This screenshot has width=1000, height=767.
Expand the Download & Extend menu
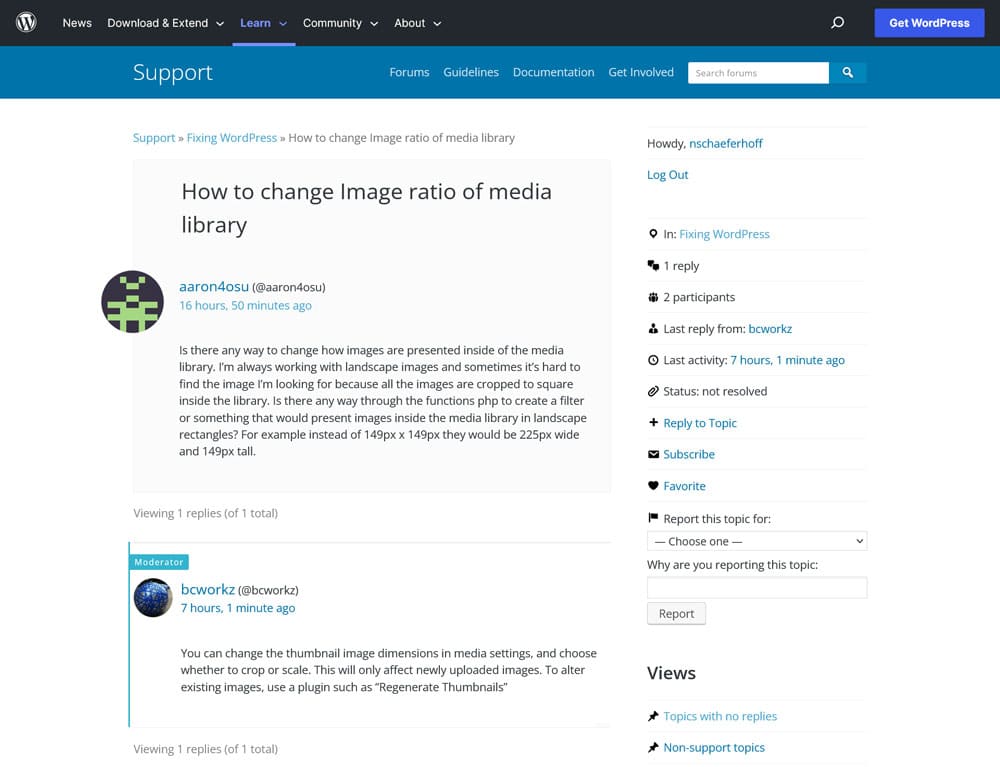click(165, 23)
